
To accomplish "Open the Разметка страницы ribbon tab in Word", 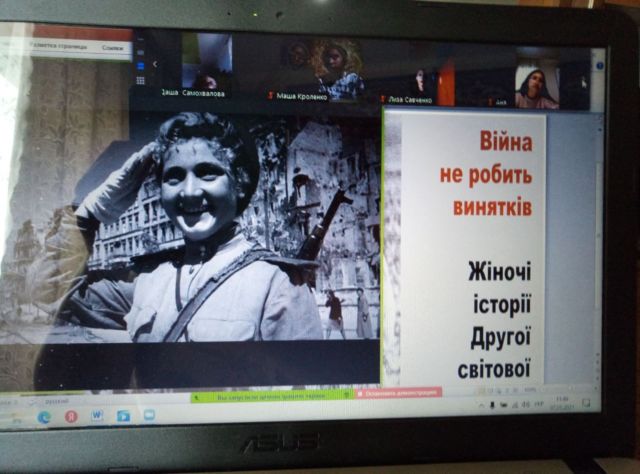I will click(60, 46).
